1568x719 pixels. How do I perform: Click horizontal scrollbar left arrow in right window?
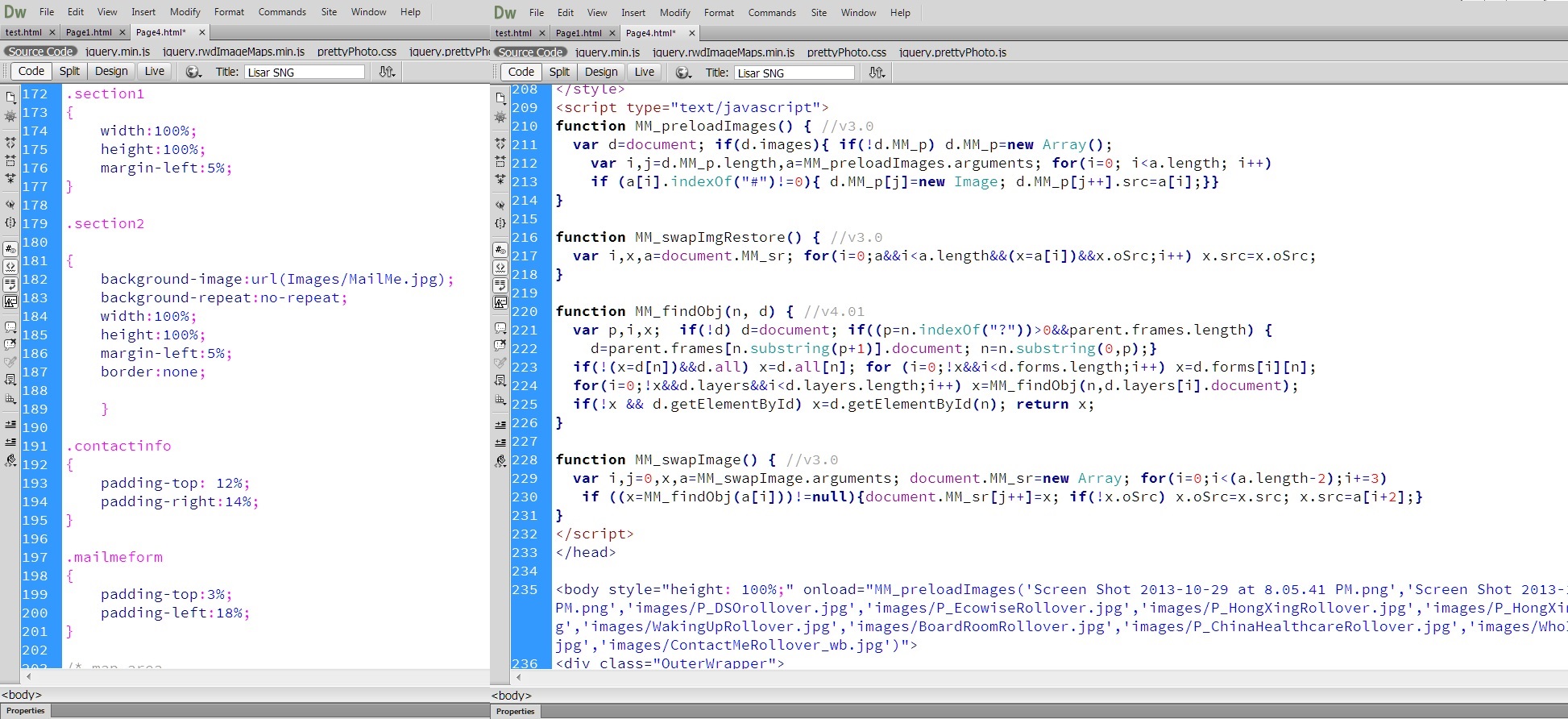(518, 678)
